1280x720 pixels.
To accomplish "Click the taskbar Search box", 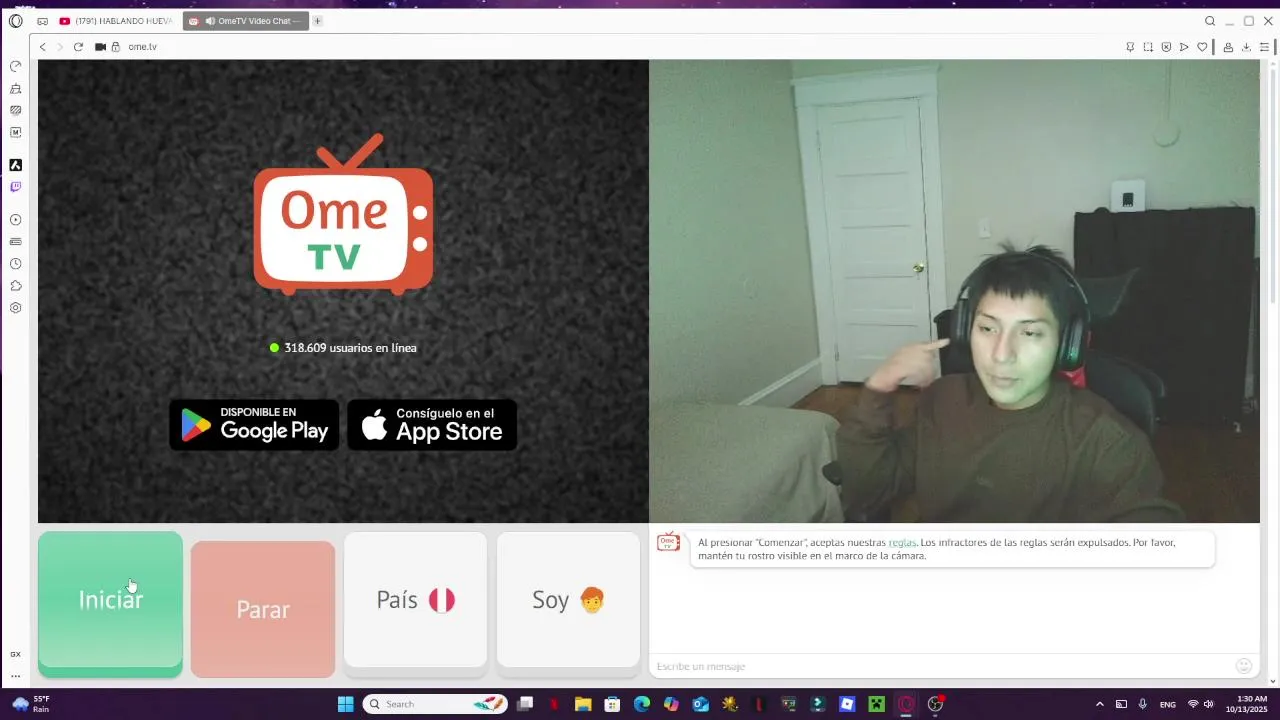I will pyautogui.click(x=435, y=704).
